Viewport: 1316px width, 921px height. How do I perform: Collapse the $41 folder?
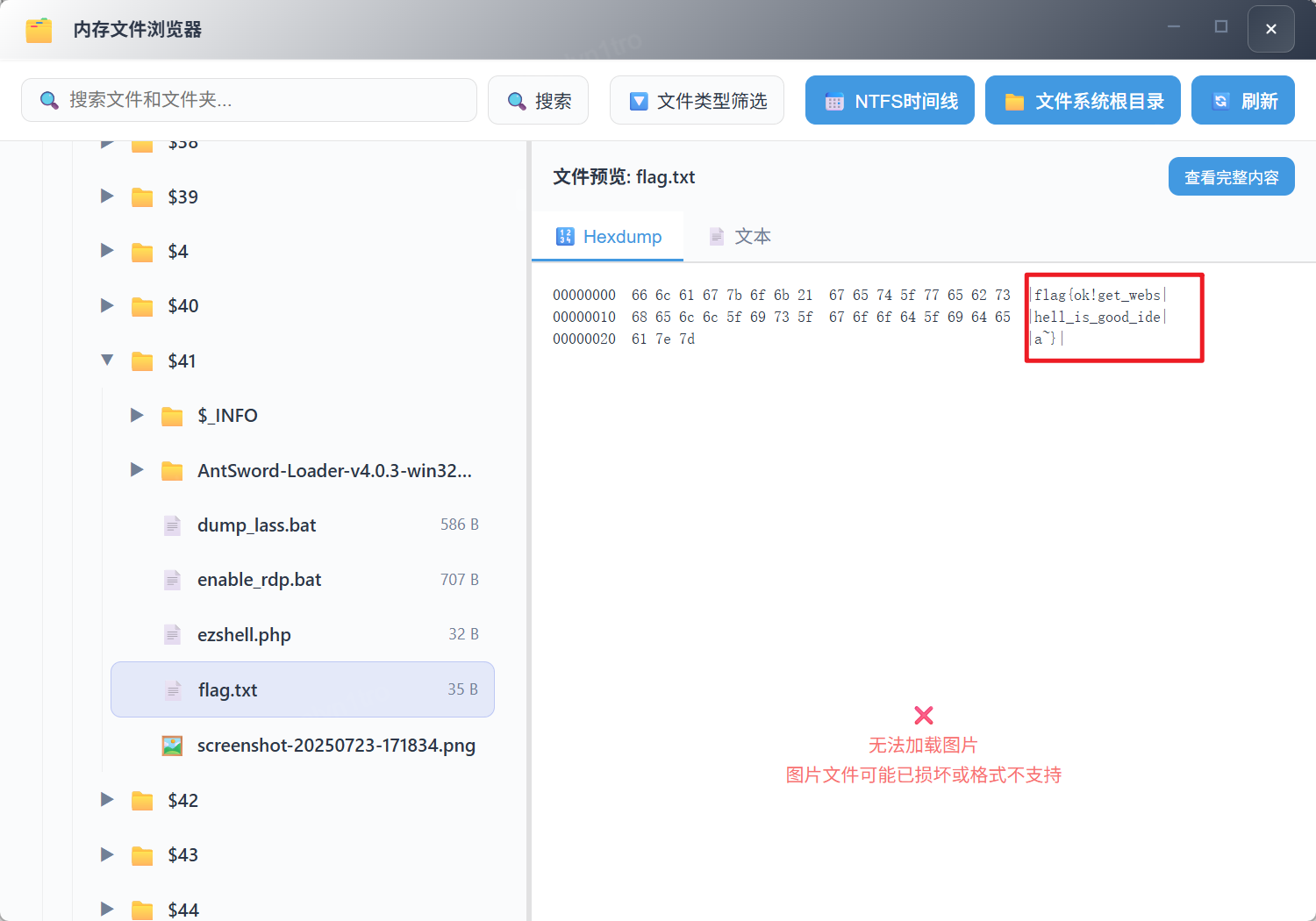(x=107, y=361)
